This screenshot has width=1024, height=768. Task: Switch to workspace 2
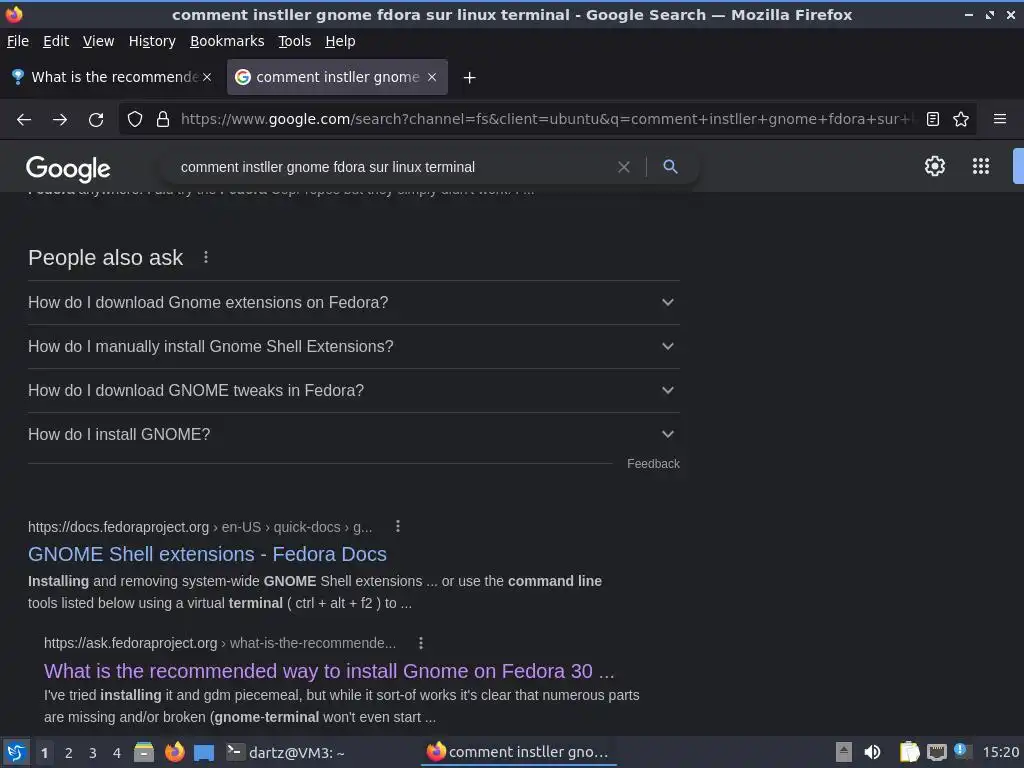pyautogui.click(x=69, y=753)
